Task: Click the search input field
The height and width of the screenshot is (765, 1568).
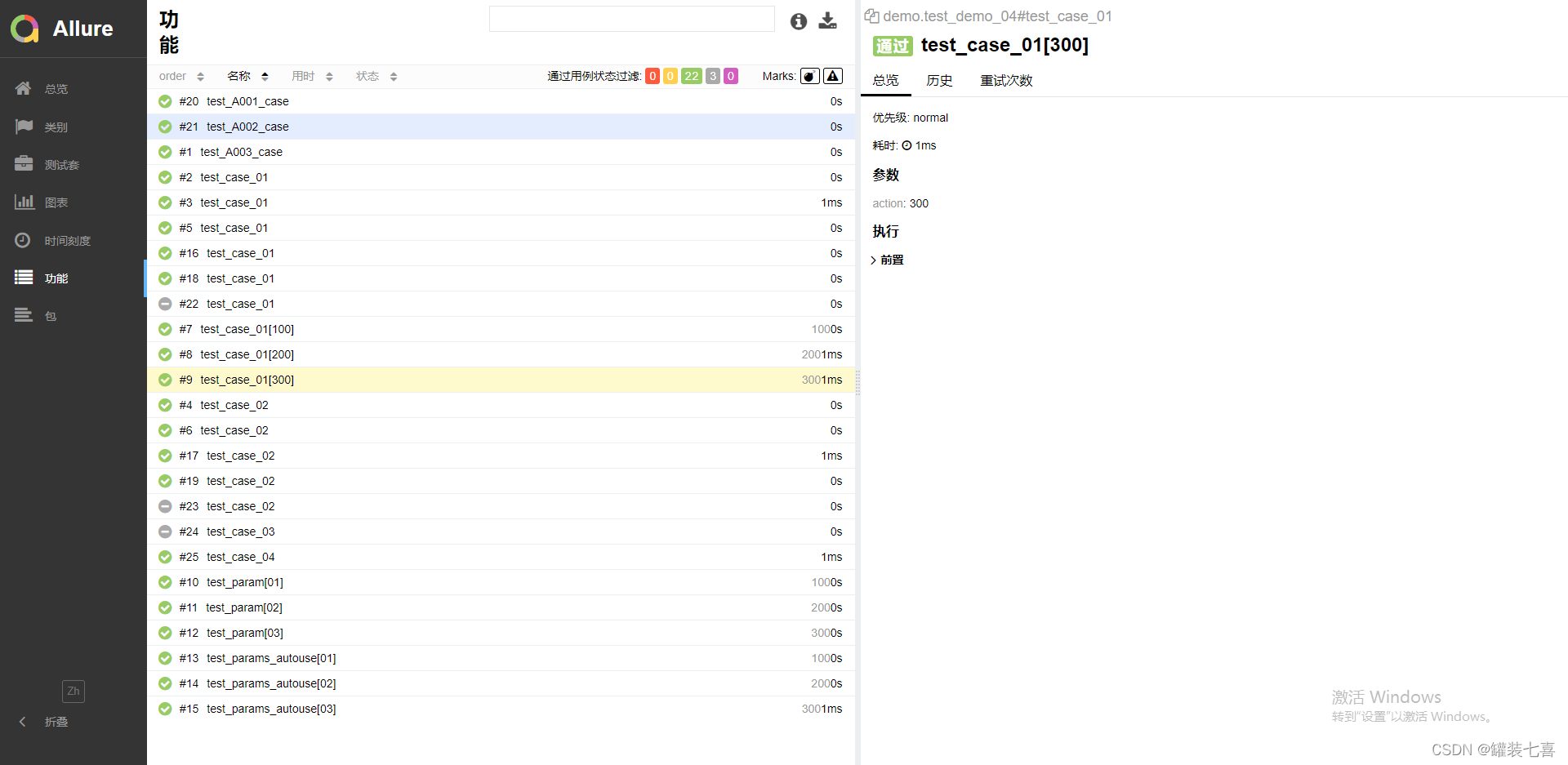Action: [632, 19]
